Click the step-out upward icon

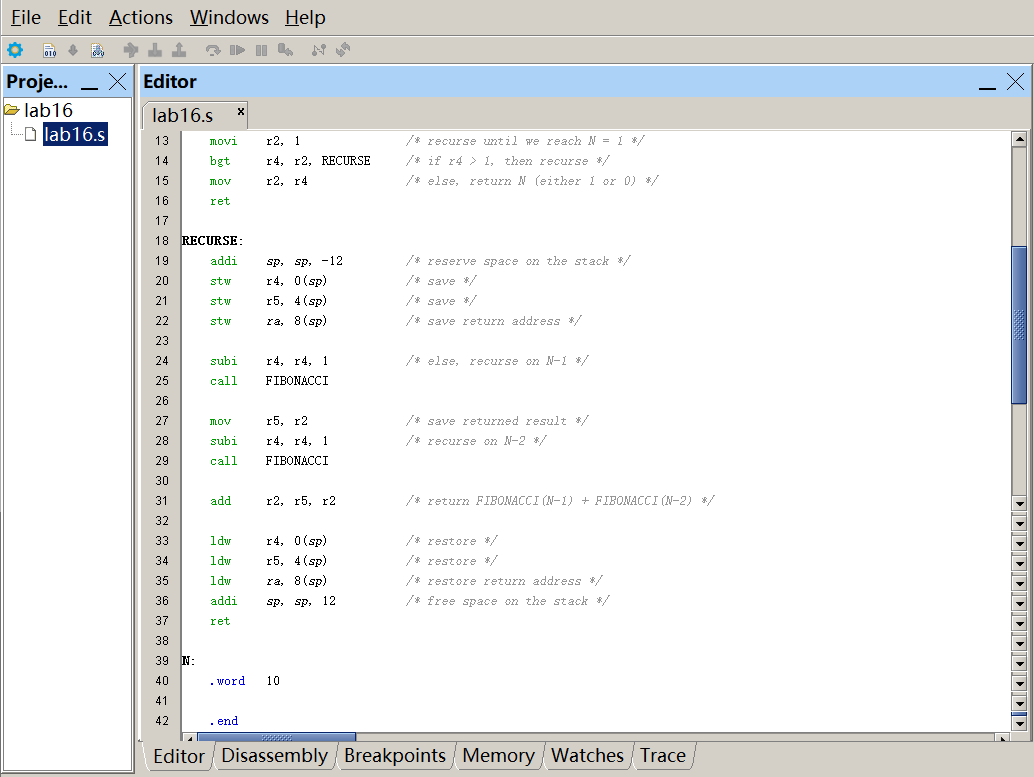click(179, 50)
